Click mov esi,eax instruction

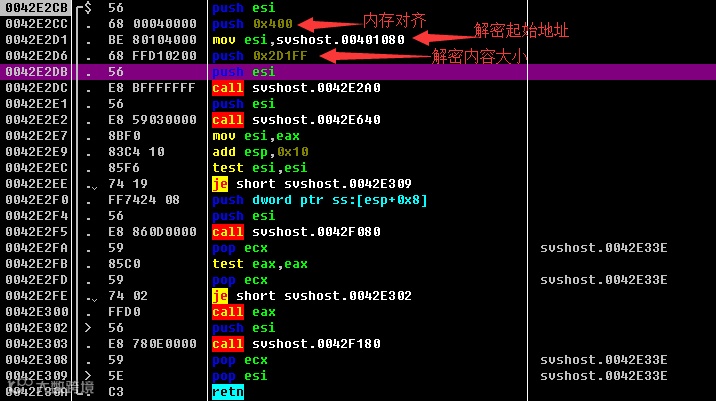pyautogui.click(x=256, y=136)
